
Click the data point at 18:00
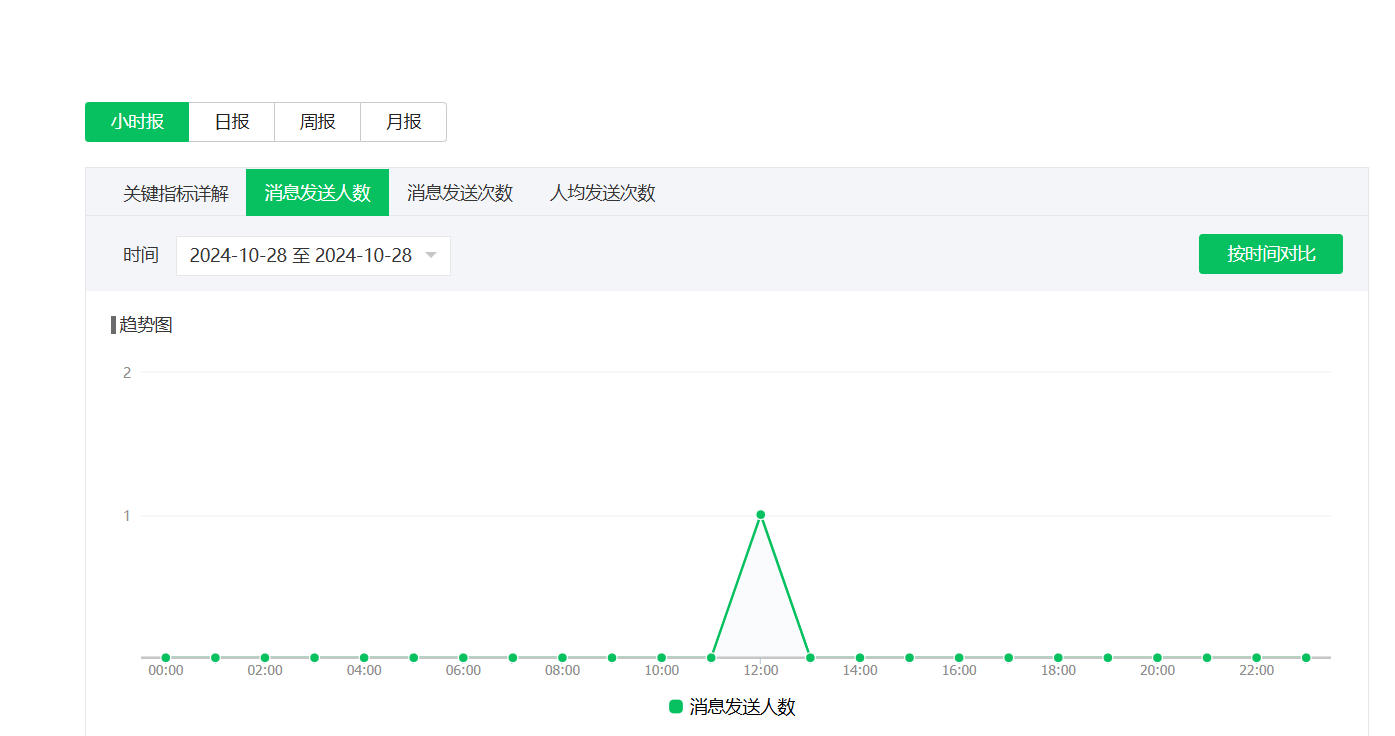tap(1058, 658)
